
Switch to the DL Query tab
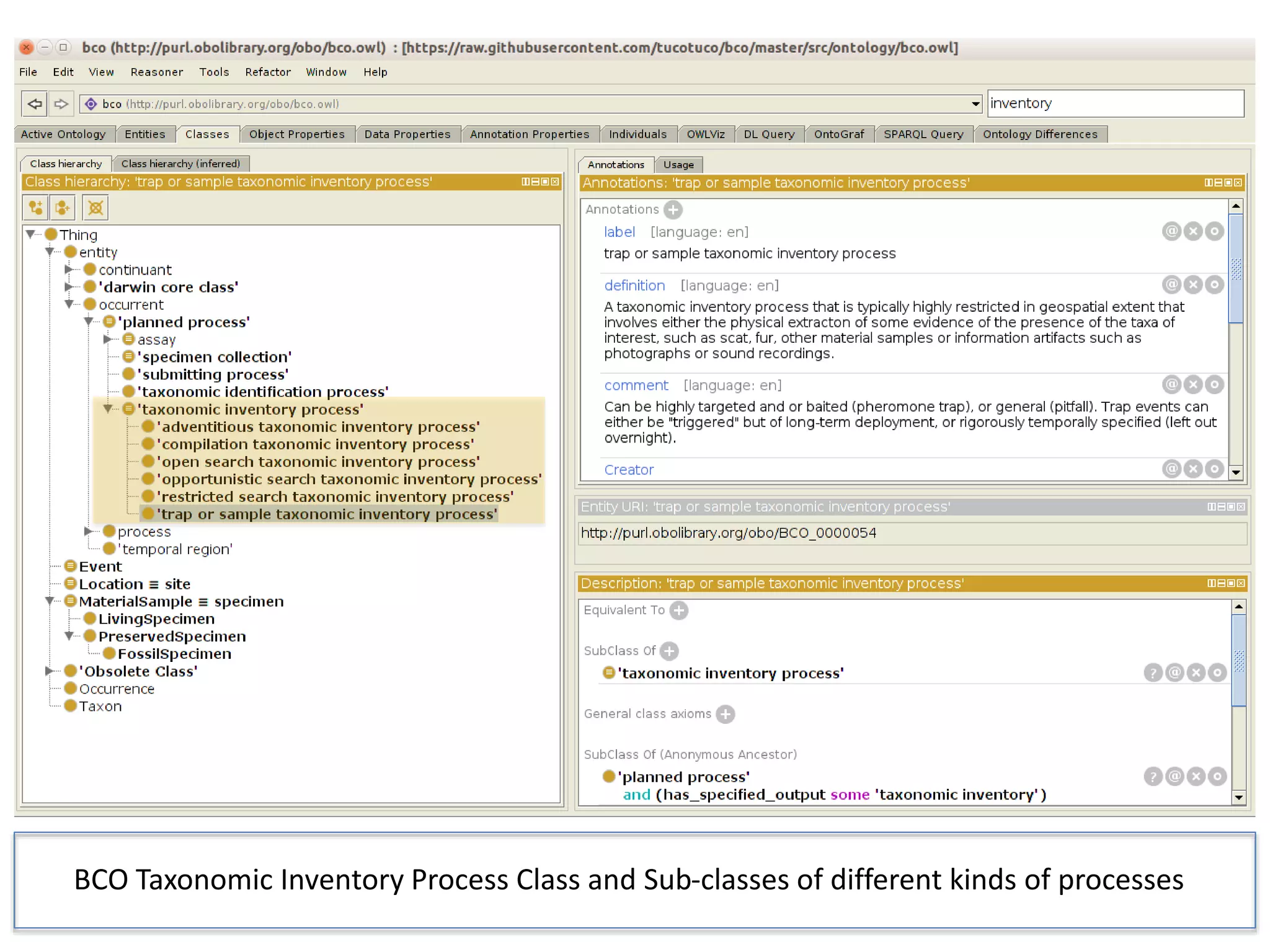pyautogui.click(x=769, y=134)
